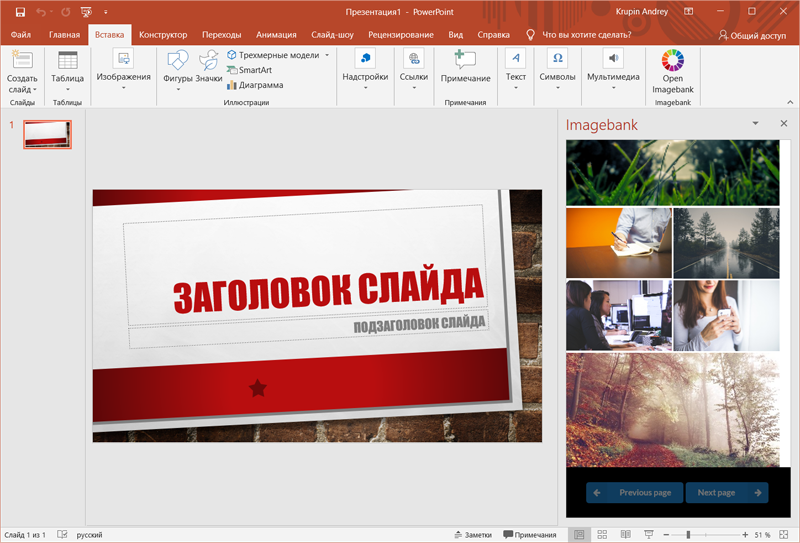Open the Таблица table icon
Viewport: 800px width, 543px height.
tap(68, 60)
